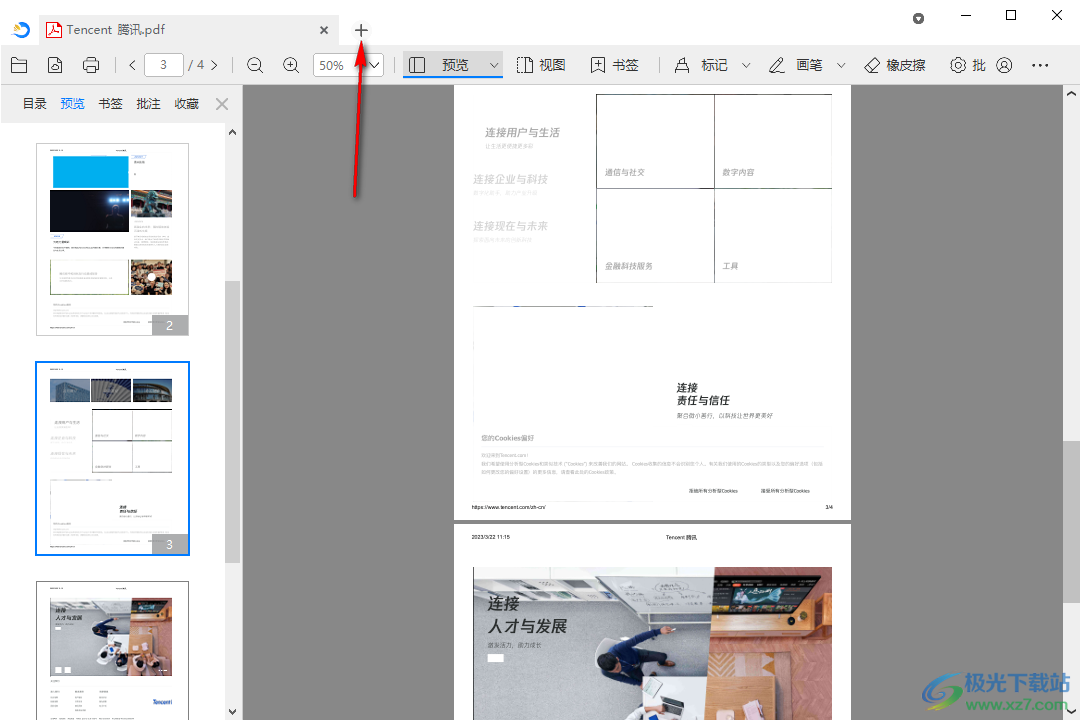Click the page number input field
1081x721 pixels.
click(x=163, y=65)
